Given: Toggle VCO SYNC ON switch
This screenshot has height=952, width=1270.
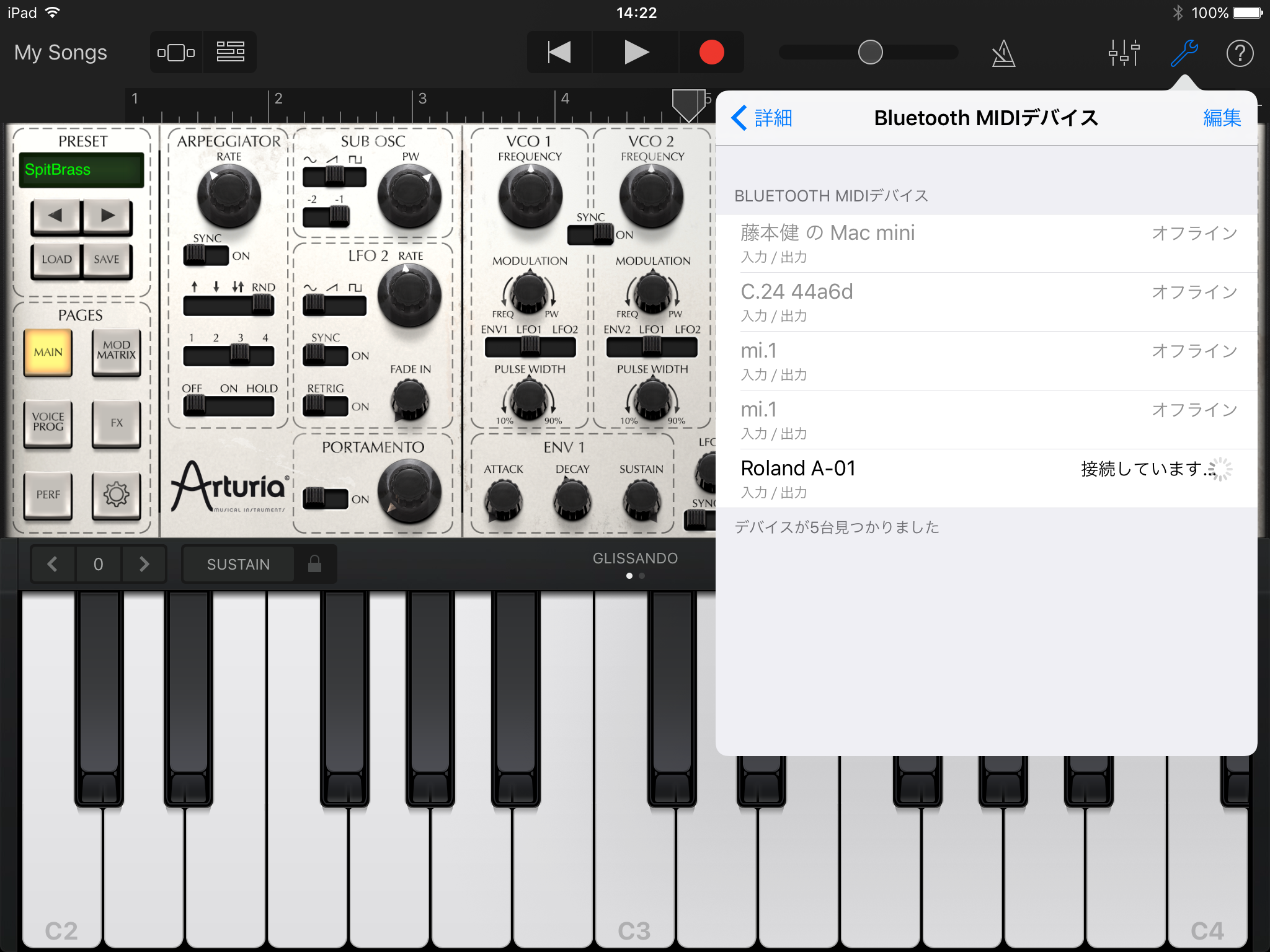Looking at the screenshot, I should tap(591, 234).
